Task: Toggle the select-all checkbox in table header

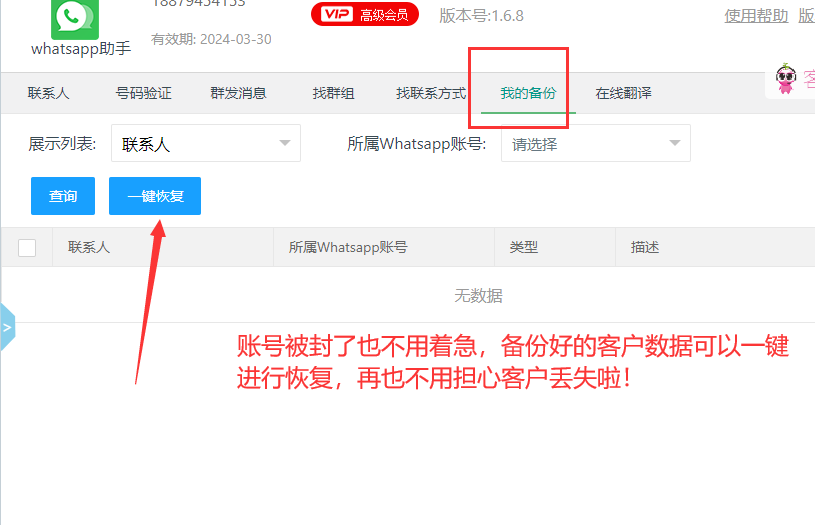Action: [27, 248]
